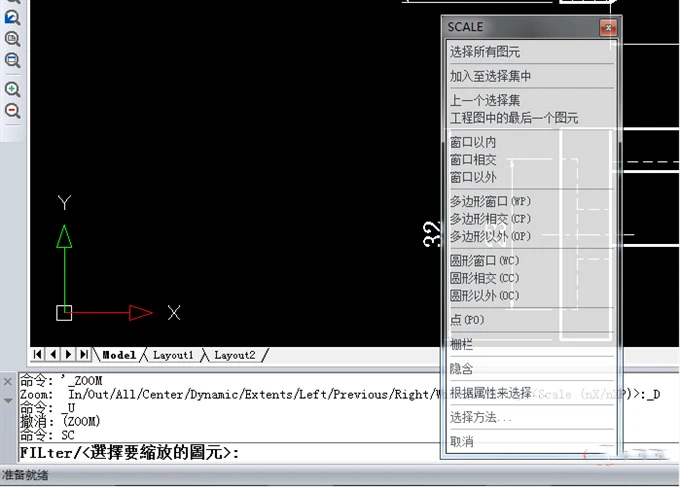Jump to last layout tab arrow
This screenshot has height=487, width=680.
pos(84,355)
